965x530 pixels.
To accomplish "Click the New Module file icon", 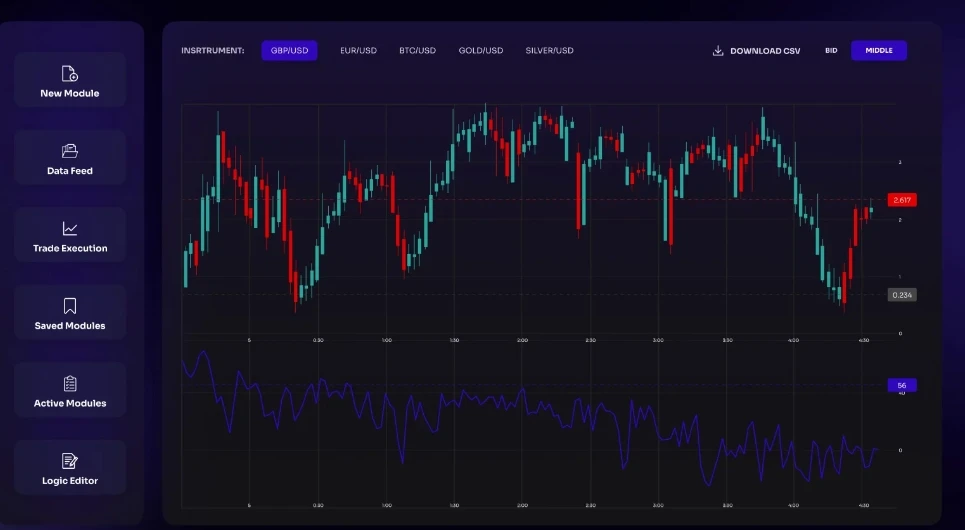I will pyautogui.click(x=70, y=74).
